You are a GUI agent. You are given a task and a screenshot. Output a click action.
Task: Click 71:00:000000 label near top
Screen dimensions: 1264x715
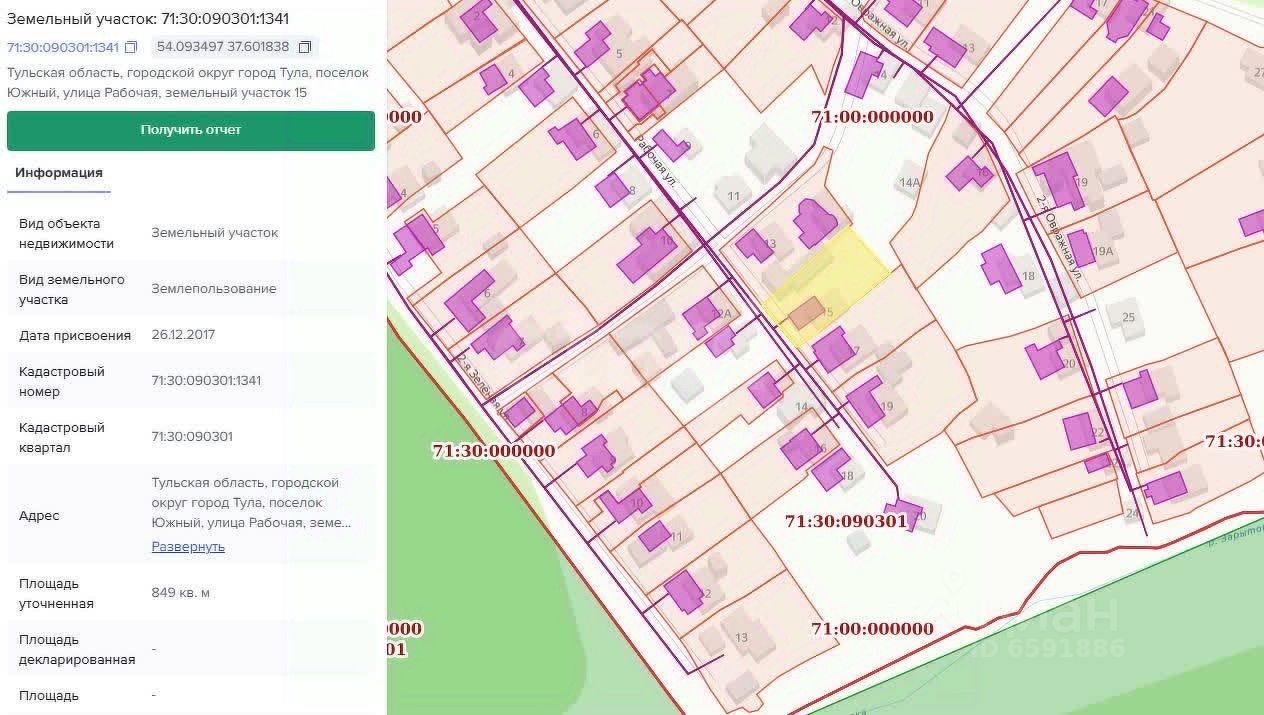[872, 116]
